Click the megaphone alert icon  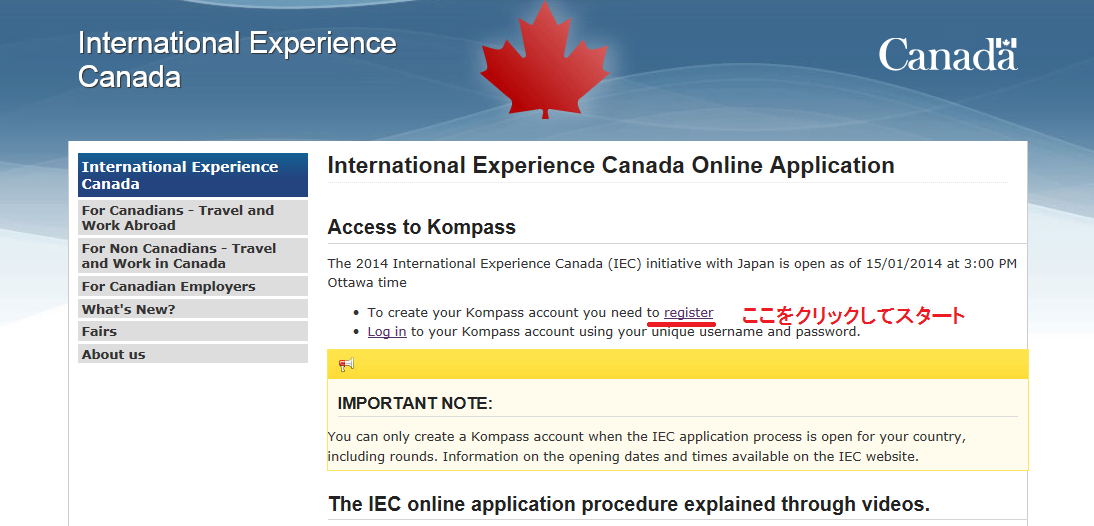click(346, 364)
